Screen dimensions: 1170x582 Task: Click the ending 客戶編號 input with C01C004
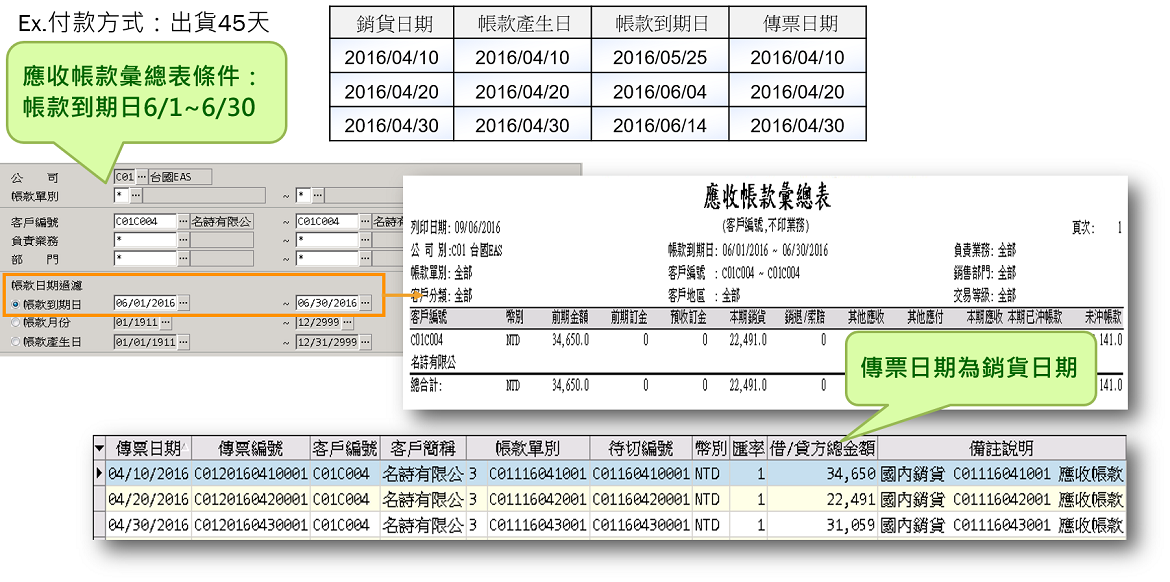click(x=326, y=222)
